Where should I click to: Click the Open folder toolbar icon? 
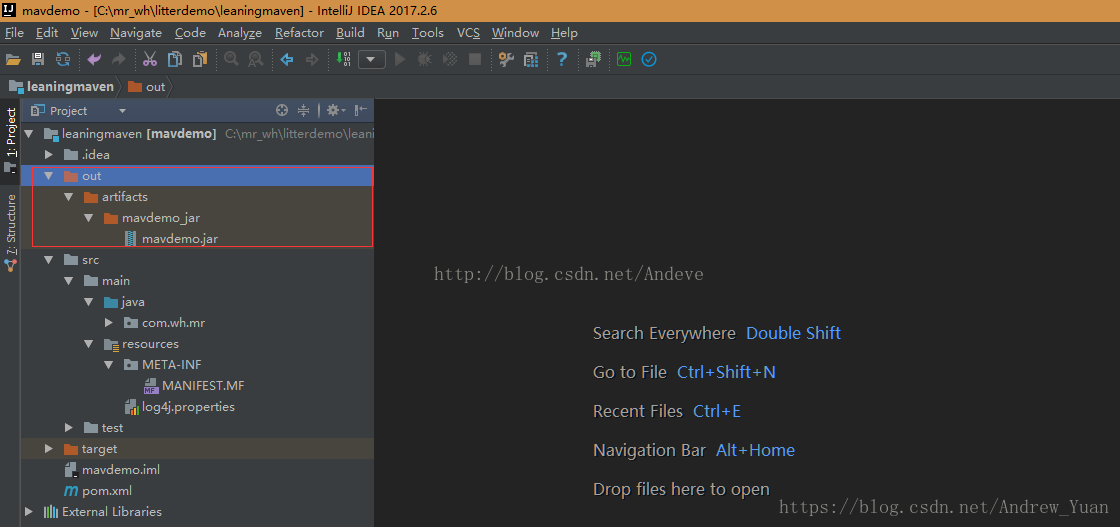pos(13,59)
